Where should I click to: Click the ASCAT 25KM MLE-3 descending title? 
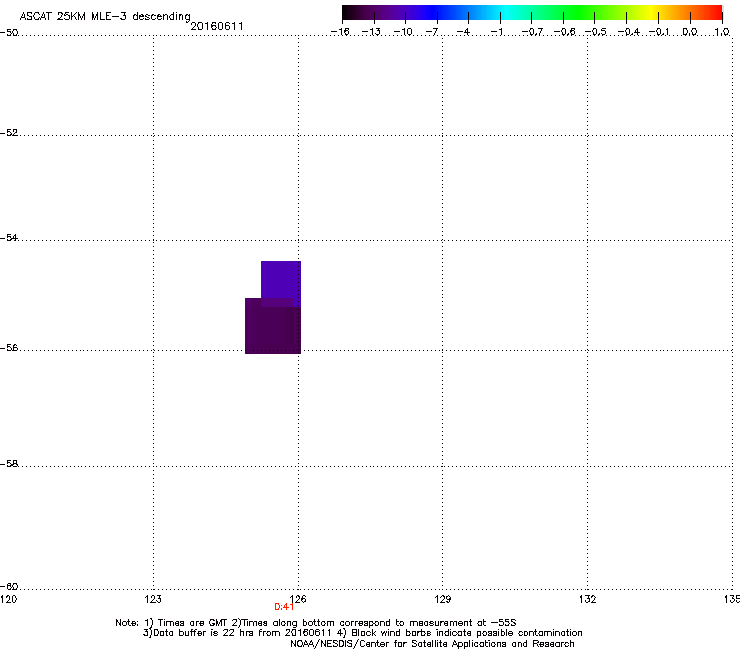105,16
